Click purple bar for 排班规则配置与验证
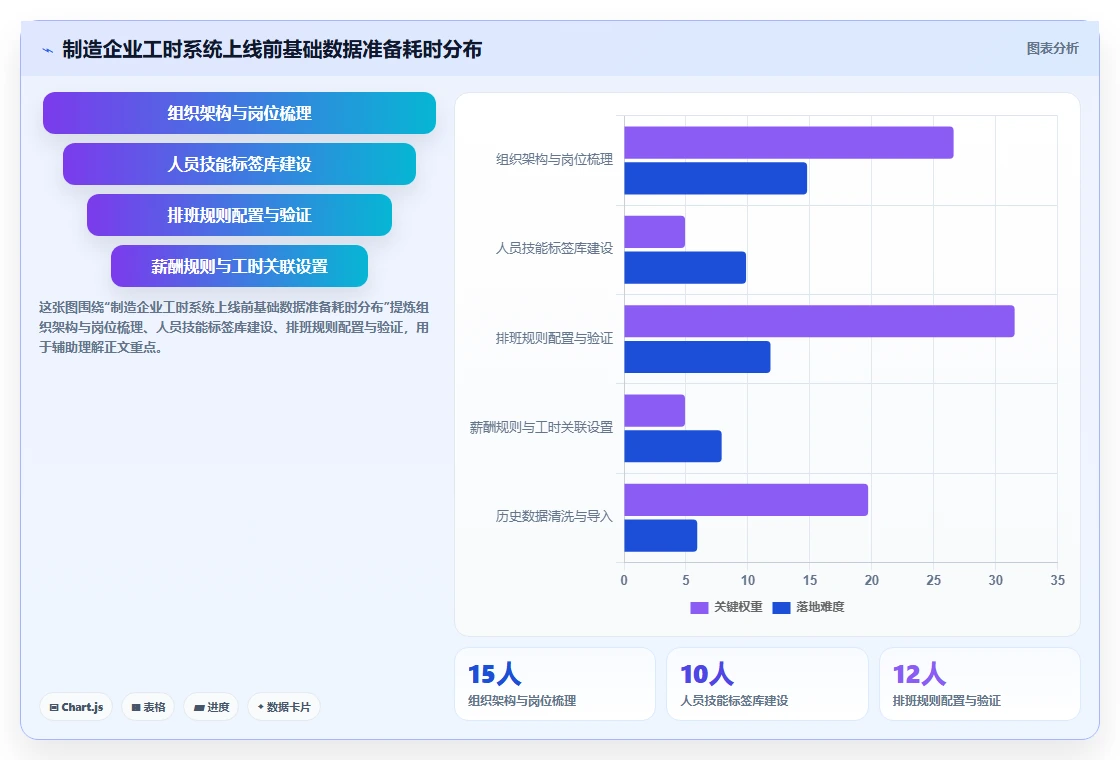The width and height of the screenshot is (1120, 760). [x=819, y=321]
